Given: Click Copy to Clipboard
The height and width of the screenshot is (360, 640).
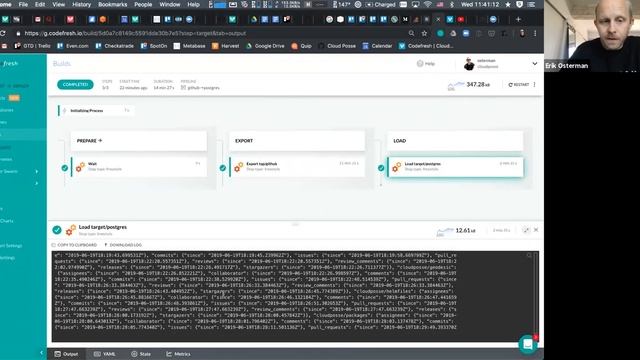Looking at the screenshot, I should [x=74, y=245].
